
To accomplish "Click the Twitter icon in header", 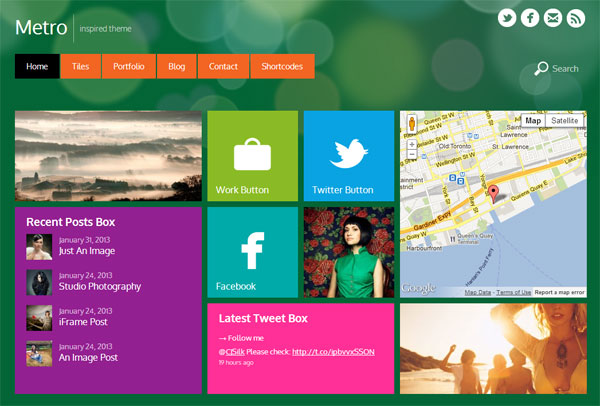I will [x=507, y=18].
